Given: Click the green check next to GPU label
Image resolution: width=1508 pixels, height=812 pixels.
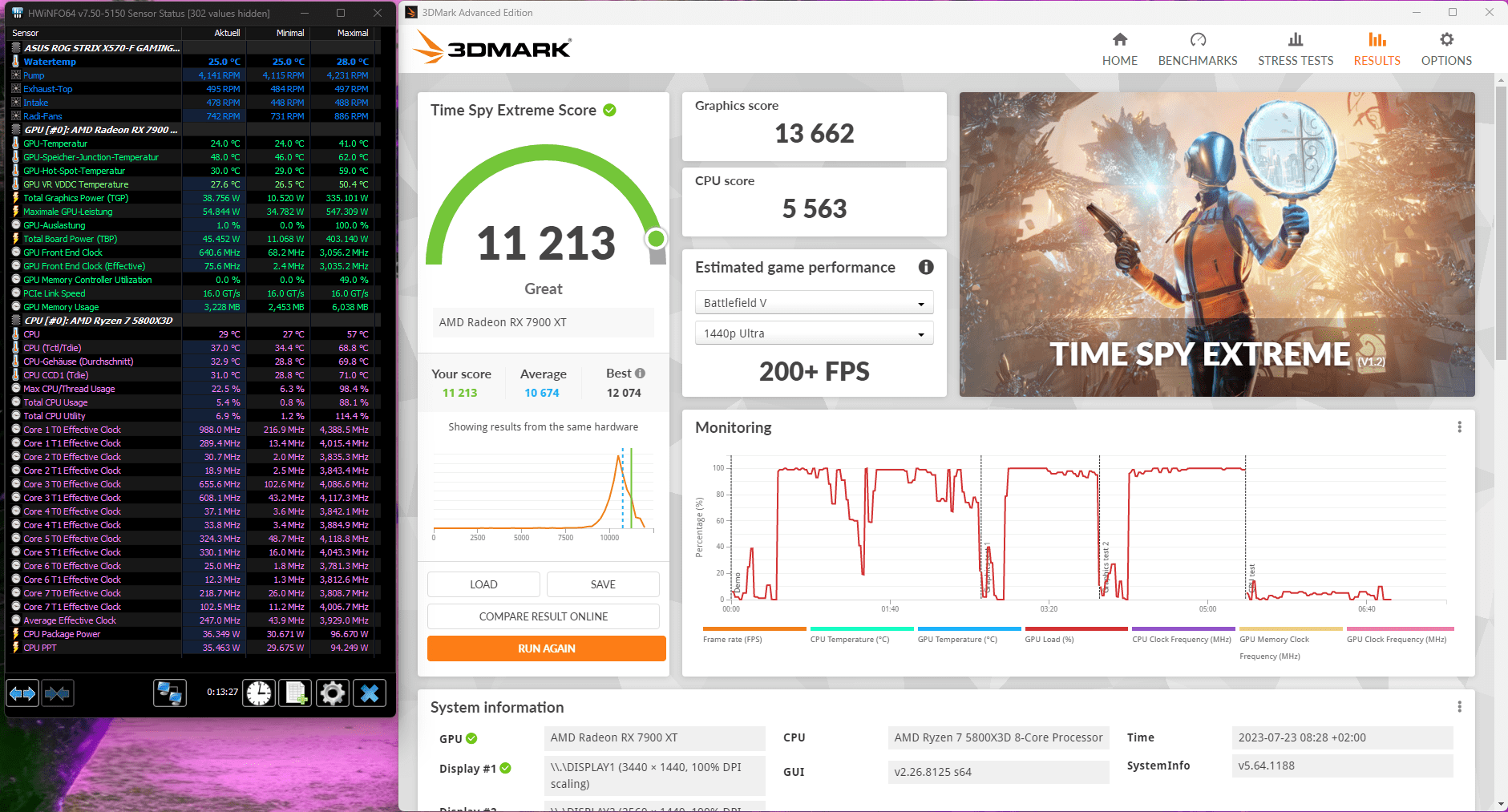Looking at the screenshot, I should click(x=471, y=738).
